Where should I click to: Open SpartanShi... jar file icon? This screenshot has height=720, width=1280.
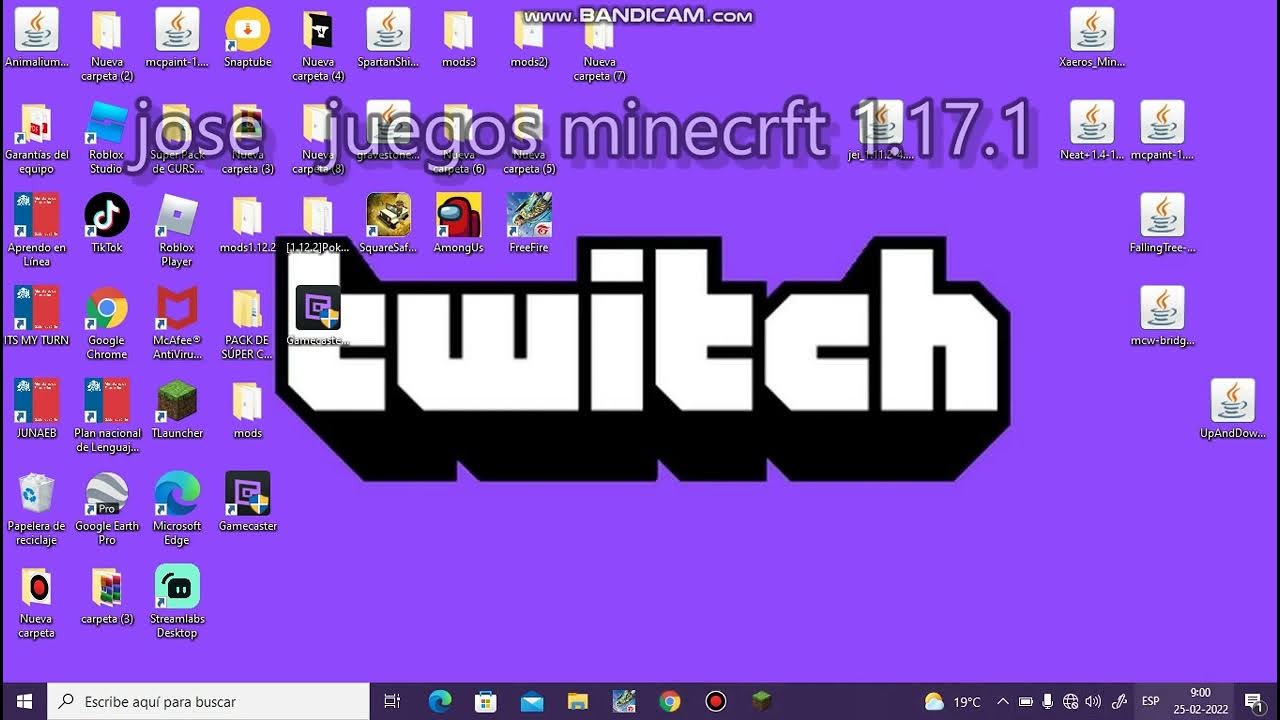[388, 30]
